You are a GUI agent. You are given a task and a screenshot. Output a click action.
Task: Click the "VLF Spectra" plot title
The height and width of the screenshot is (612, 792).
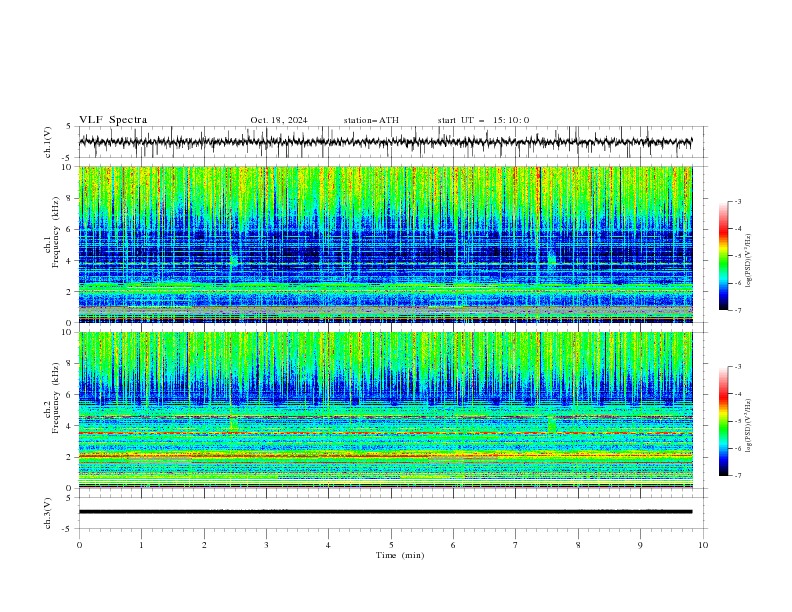[x=113, y=120]
